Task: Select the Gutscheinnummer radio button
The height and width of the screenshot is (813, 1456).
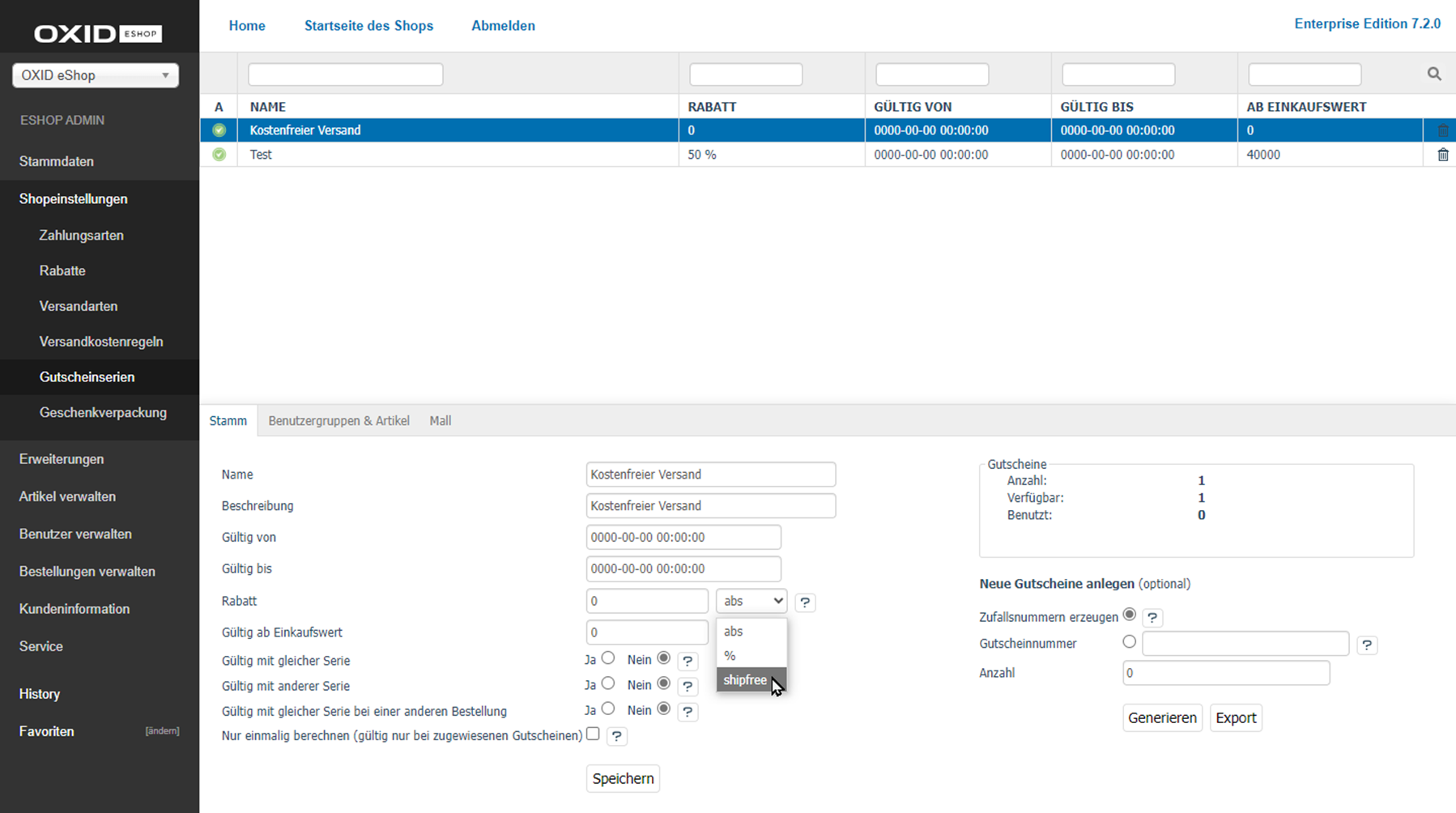Action: point(1129,642)
